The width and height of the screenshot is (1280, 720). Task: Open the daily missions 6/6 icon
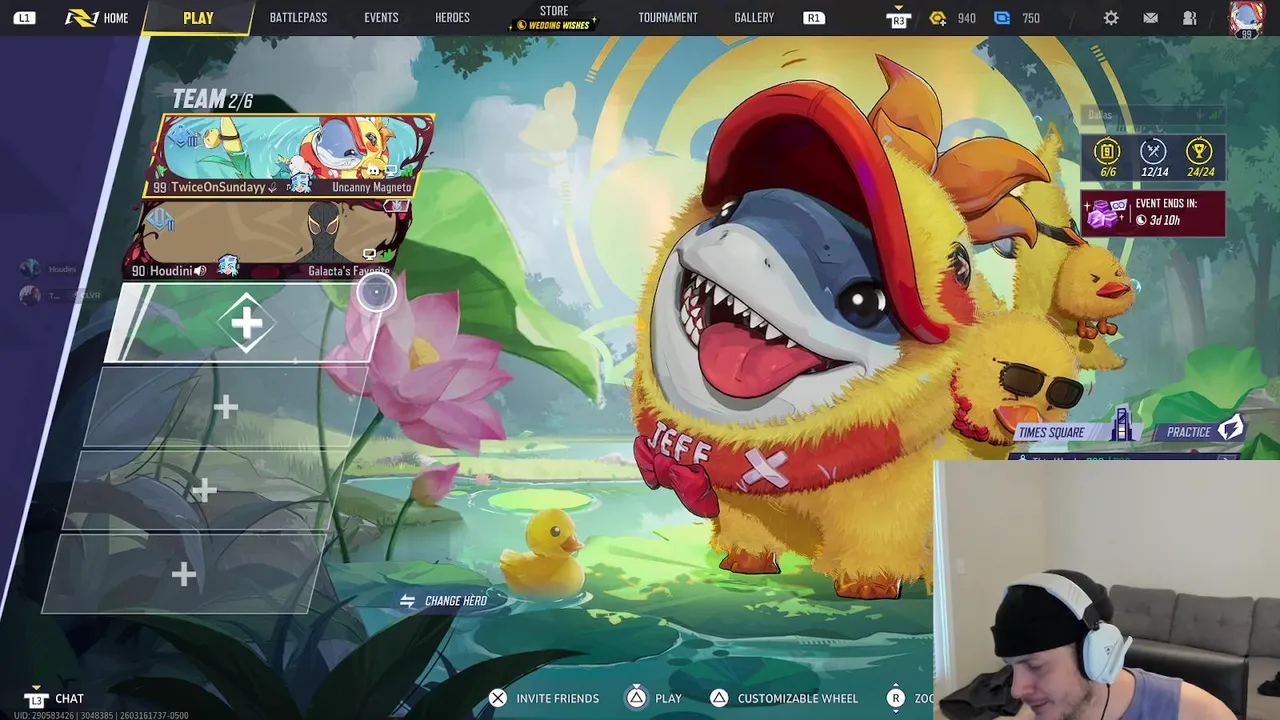point(1107,157)
